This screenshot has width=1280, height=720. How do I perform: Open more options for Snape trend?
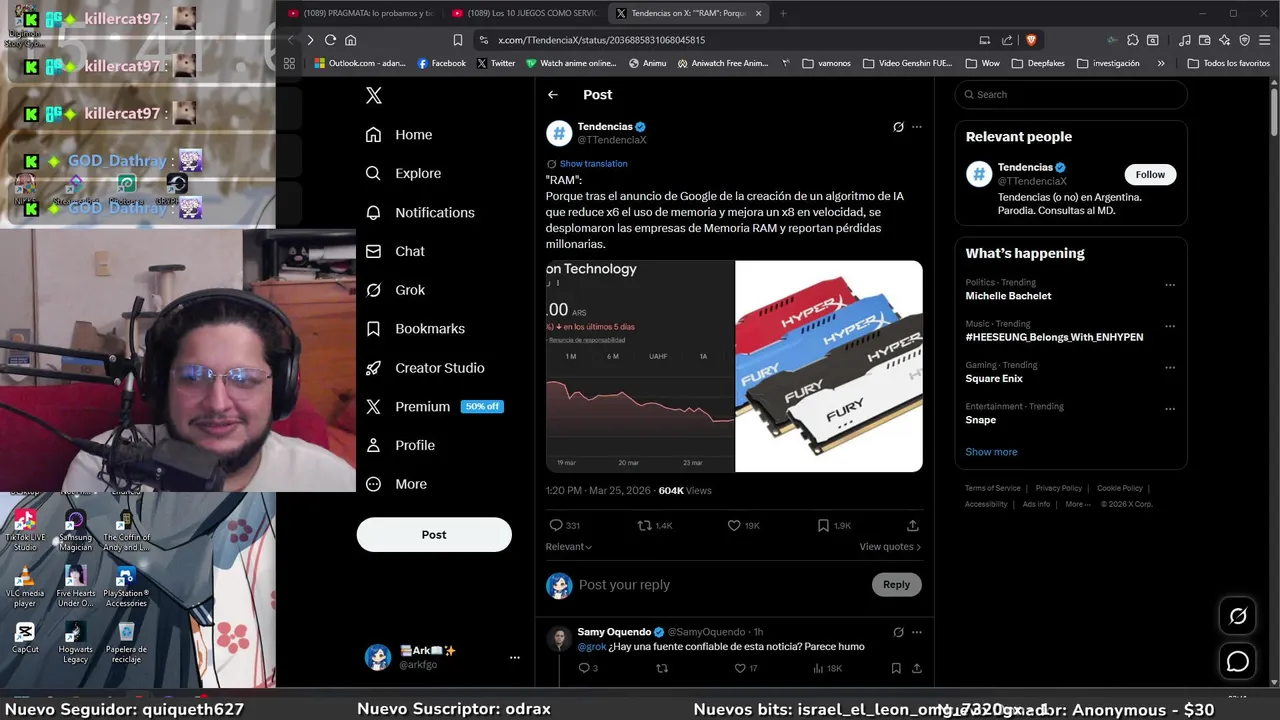click(x=1170, y=409)
